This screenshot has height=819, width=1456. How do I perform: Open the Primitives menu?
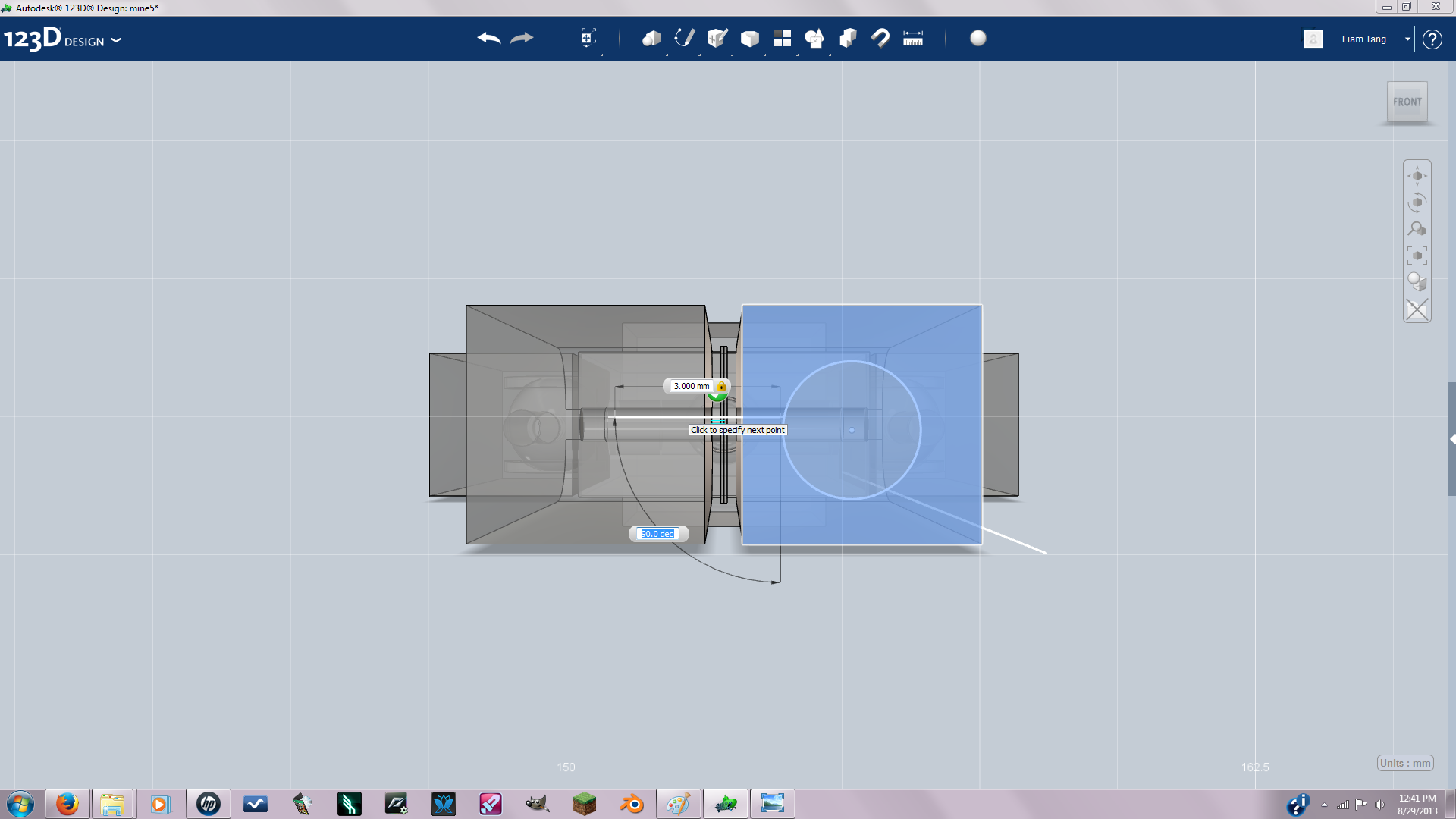pos(651,38)
